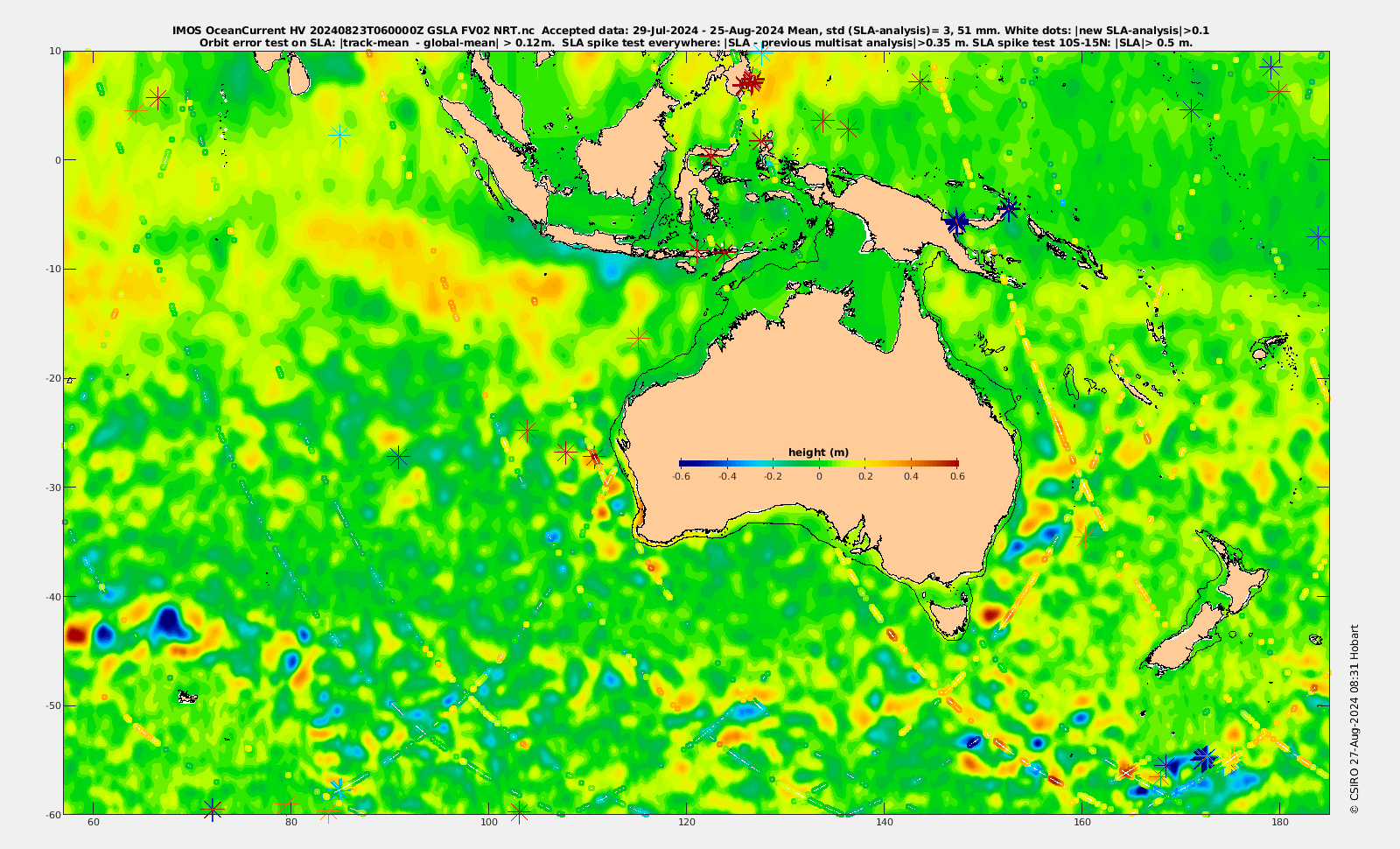Click the -0.2 colorbar tick label
The height and width of the screenshot is (849, 1400).
click(773, 477)
